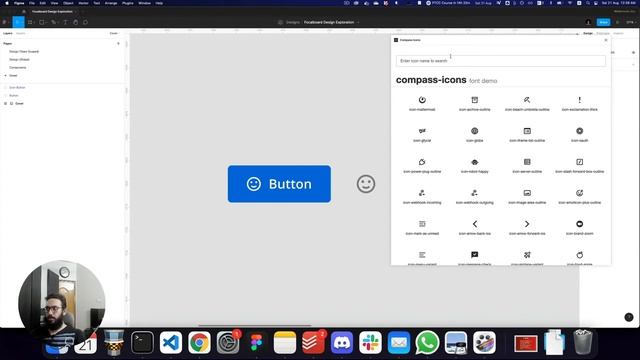Close the Compass Icons plugin window
Viewport: 640px width, 360px height.
(606, 40)
